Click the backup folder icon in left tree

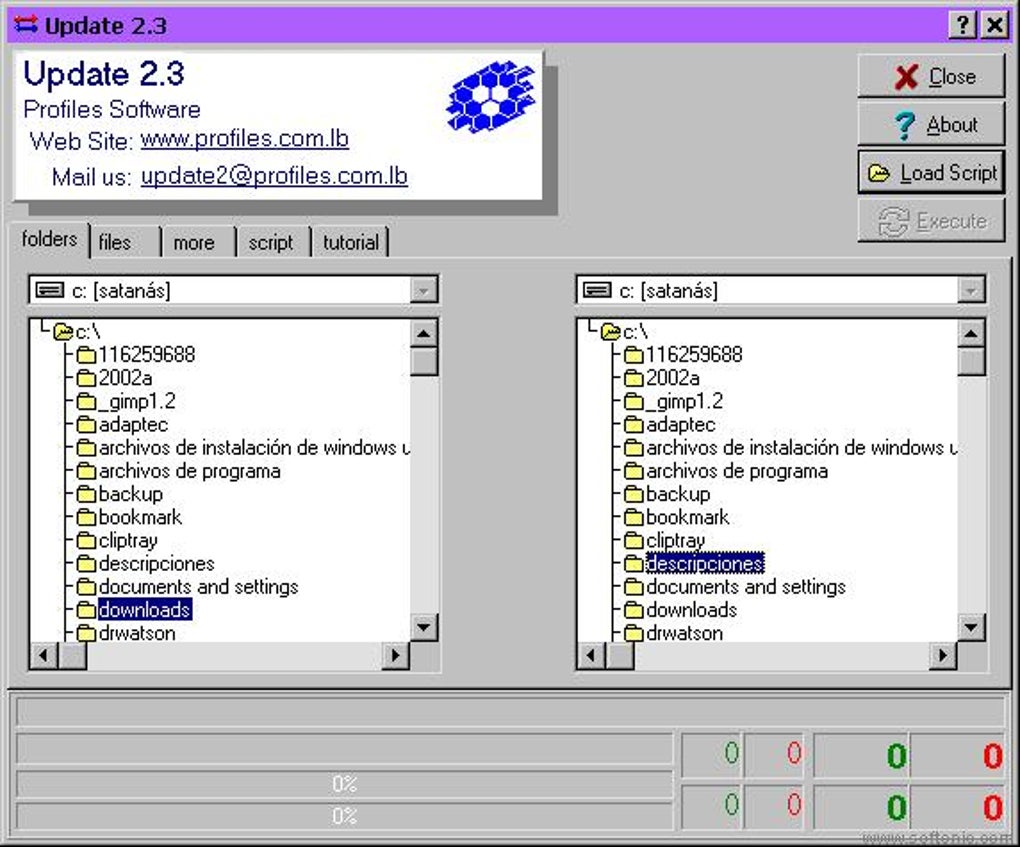pos(86,494)
